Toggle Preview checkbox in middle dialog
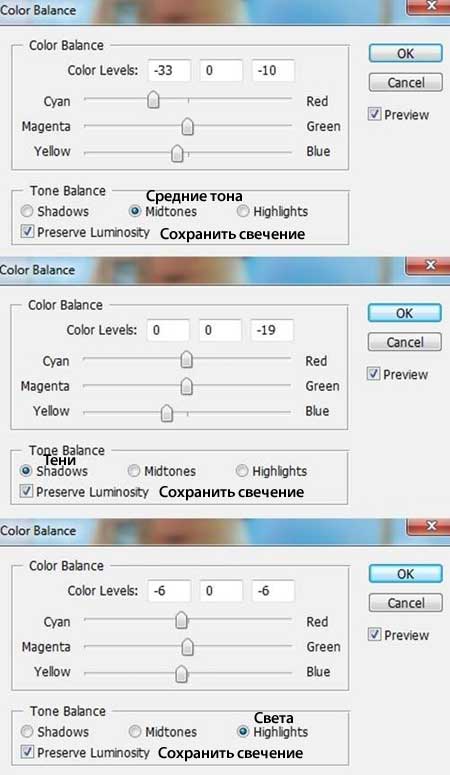This screenshot has height=775, width=450. click(x=373, y=374)
